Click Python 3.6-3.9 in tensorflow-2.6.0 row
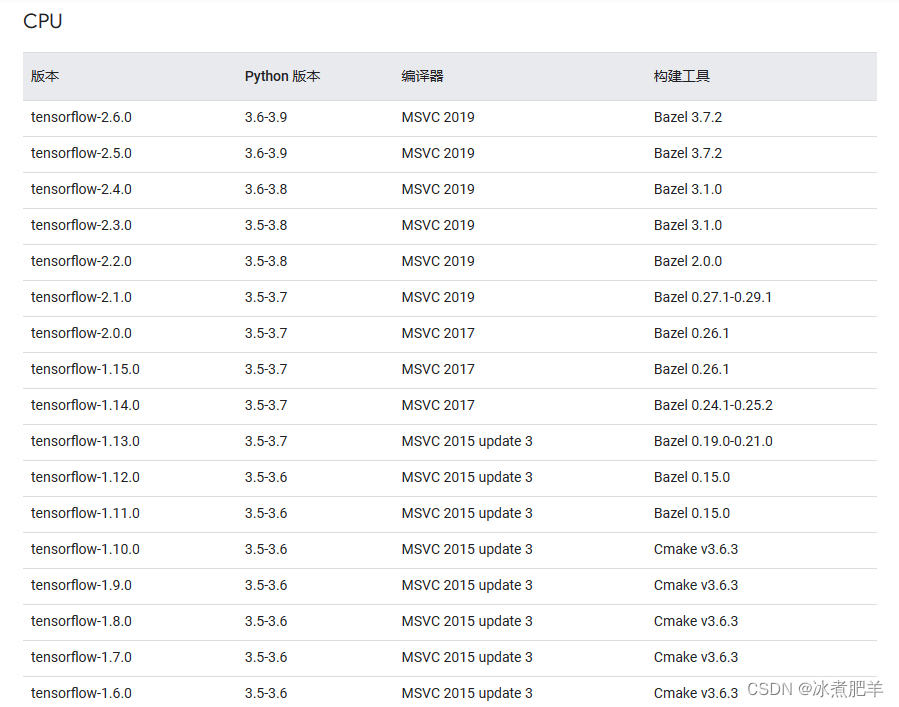 (x=266, y=117)
